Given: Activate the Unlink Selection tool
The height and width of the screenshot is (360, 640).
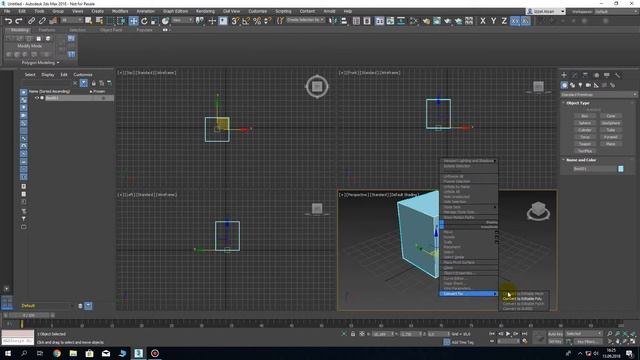Looking at the screenshot, I should click(x=42, y=21).
